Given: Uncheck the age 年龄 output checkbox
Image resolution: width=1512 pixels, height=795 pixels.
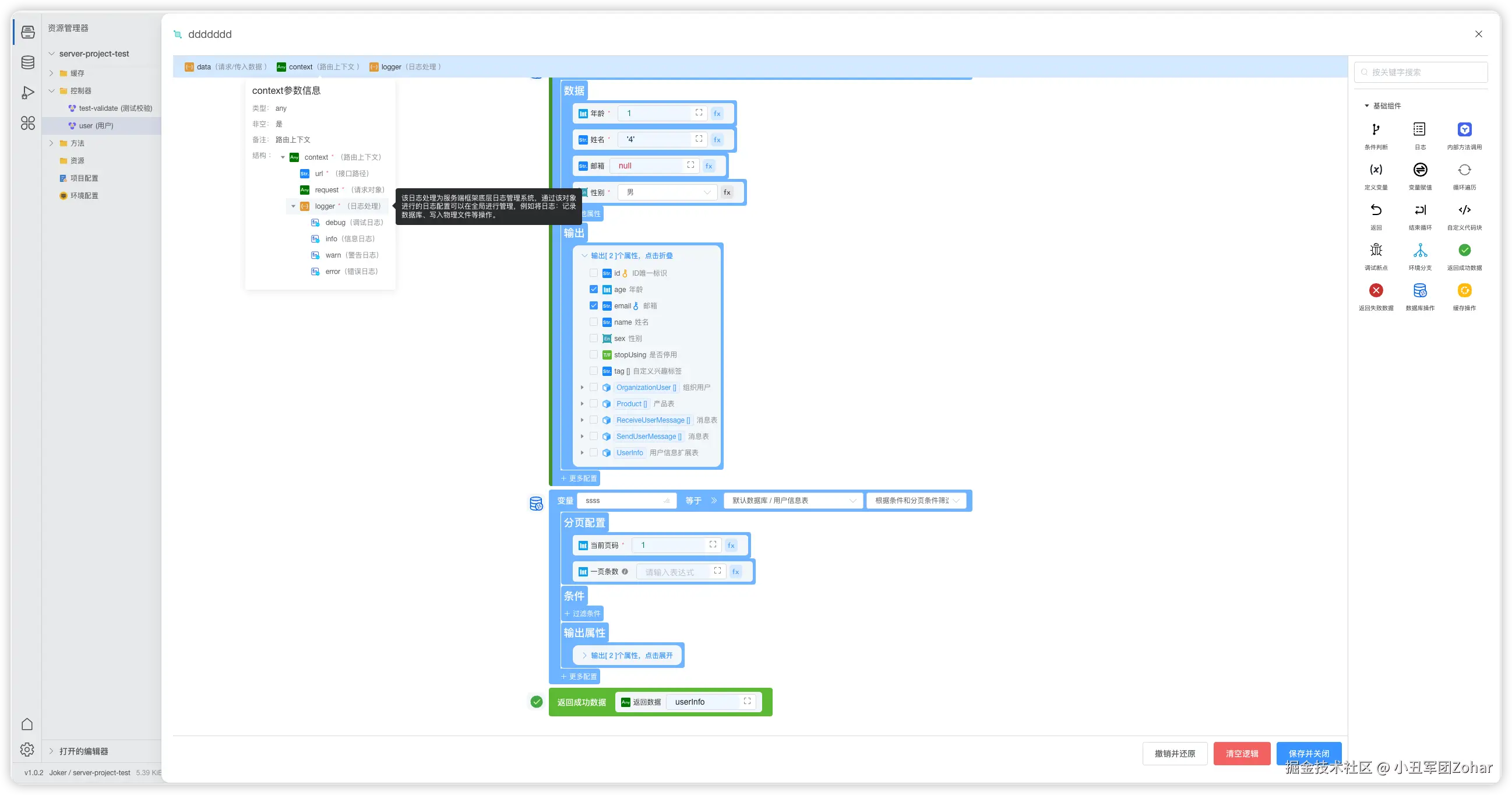Looking at the screenshot, I should 593,290.
